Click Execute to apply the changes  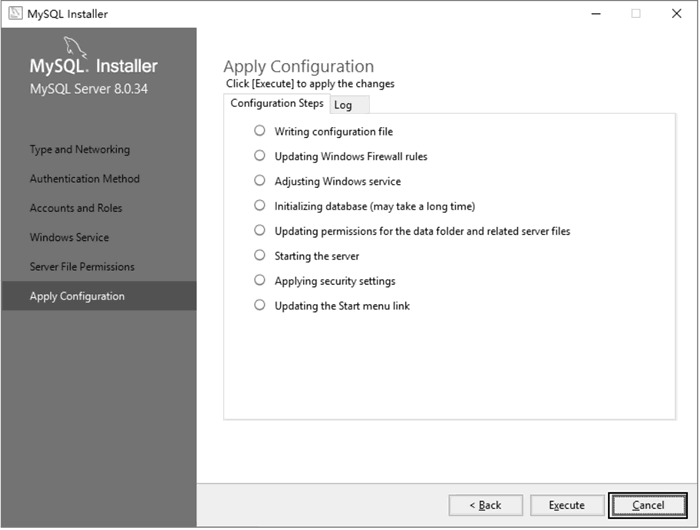point(567,505)
